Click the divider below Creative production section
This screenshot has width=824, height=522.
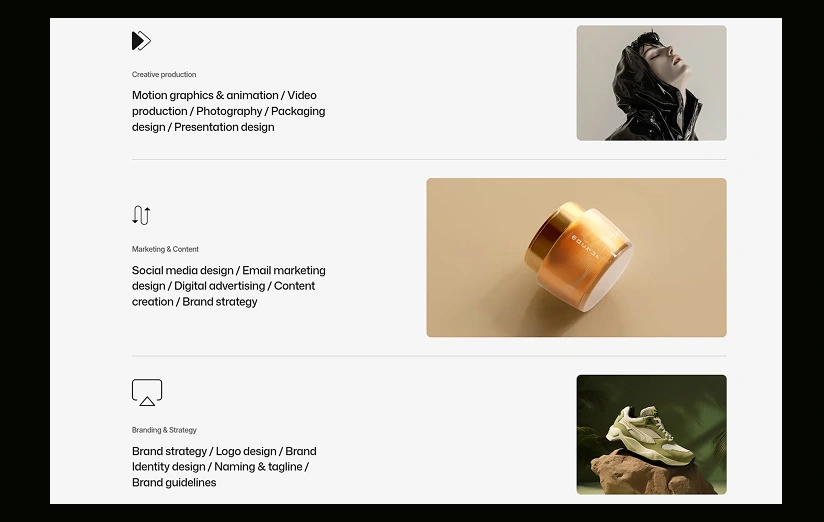pos(429,159)
